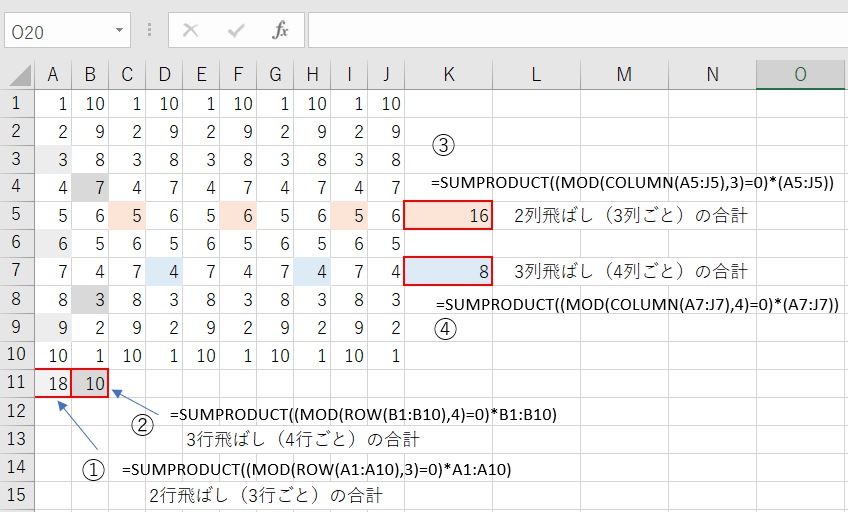Select column M header
The height and width of the screenshot is (512, 848).
(624, 74)
